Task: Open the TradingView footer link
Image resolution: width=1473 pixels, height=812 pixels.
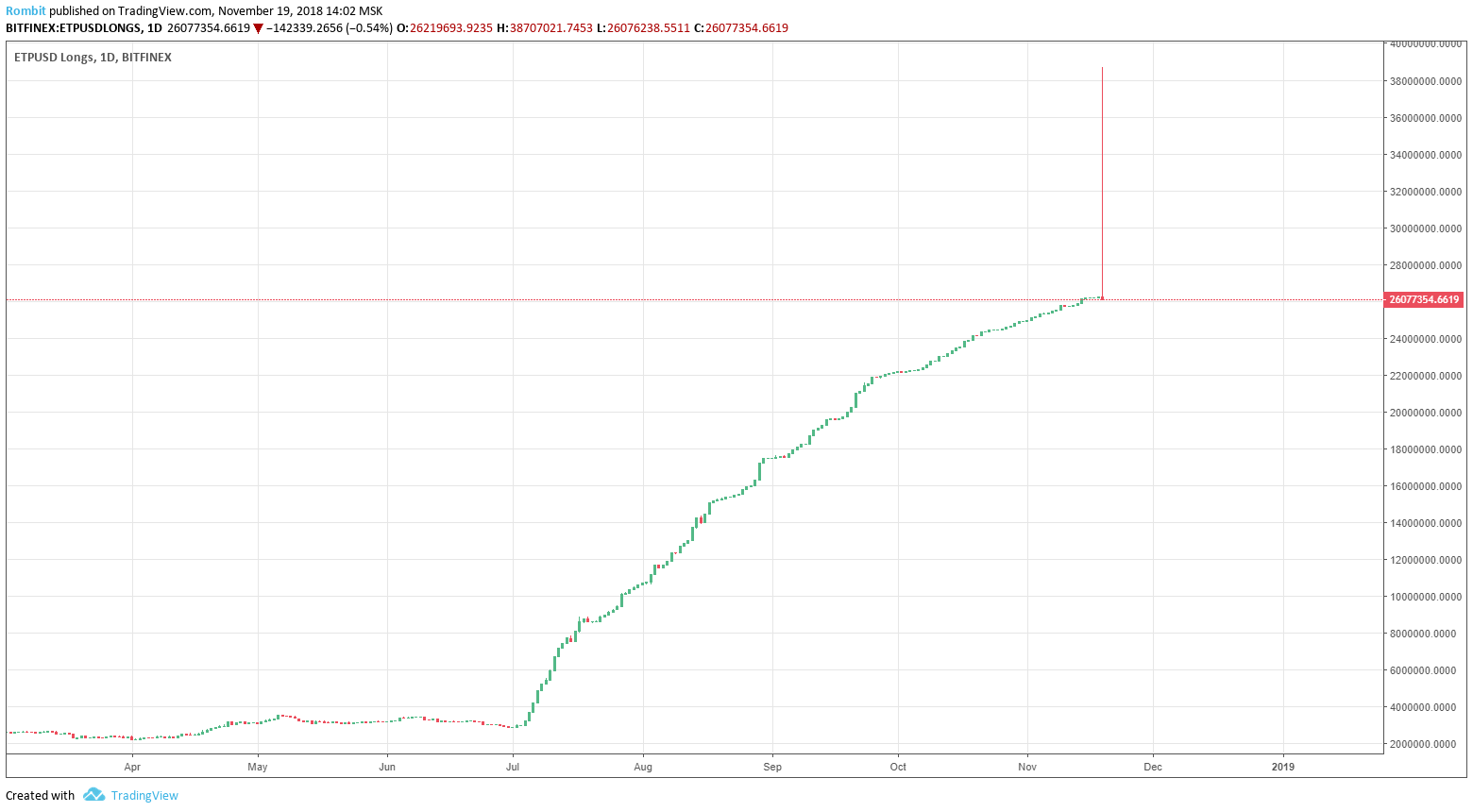Action: [144, 795]
